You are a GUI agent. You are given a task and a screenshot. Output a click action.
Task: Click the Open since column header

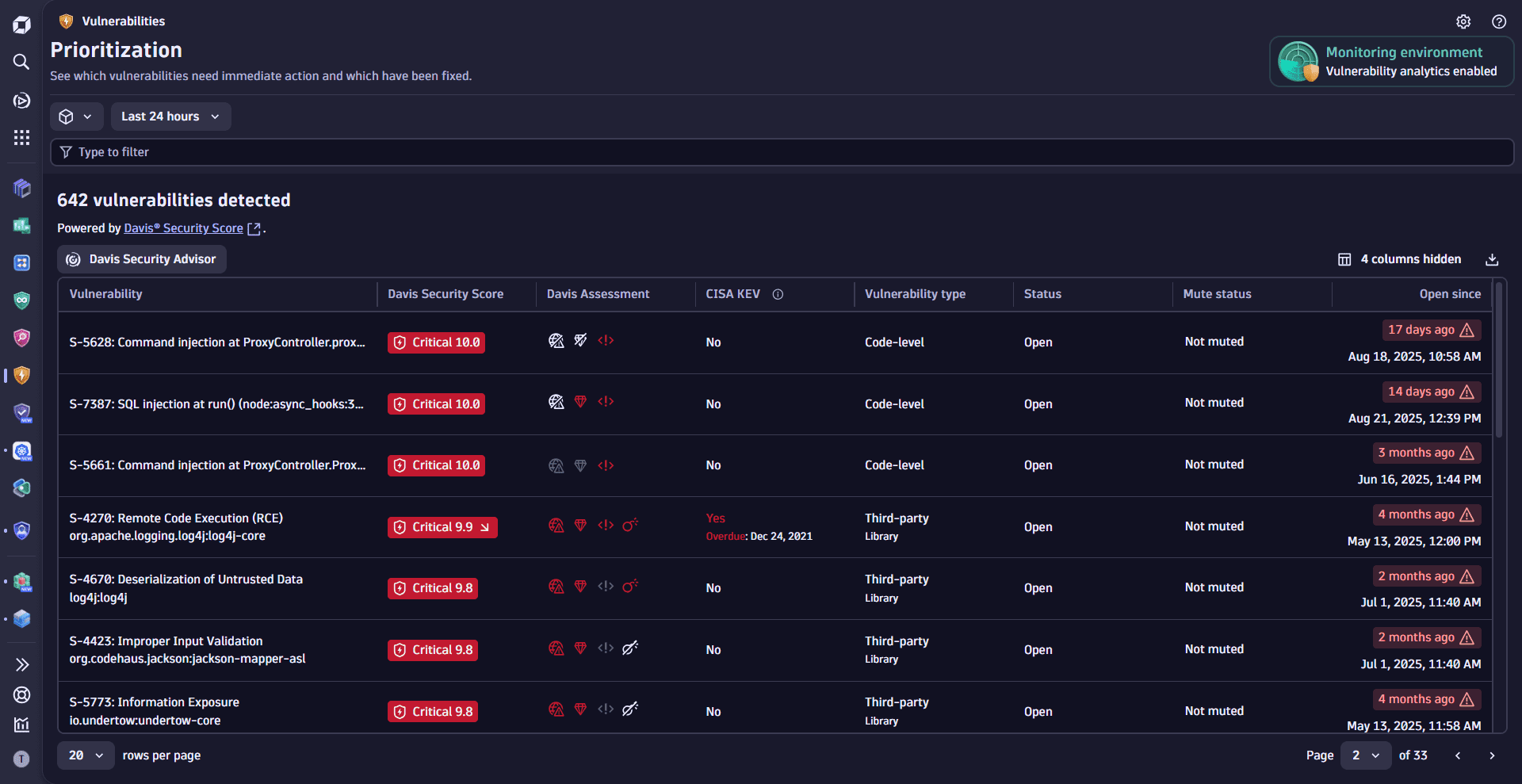point(1450,294)
